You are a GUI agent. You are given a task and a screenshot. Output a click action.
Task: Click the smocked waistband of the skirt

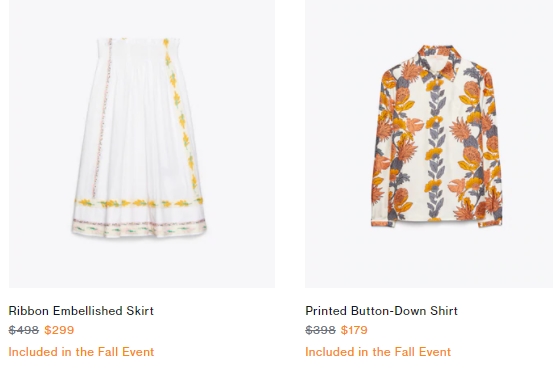139,48
